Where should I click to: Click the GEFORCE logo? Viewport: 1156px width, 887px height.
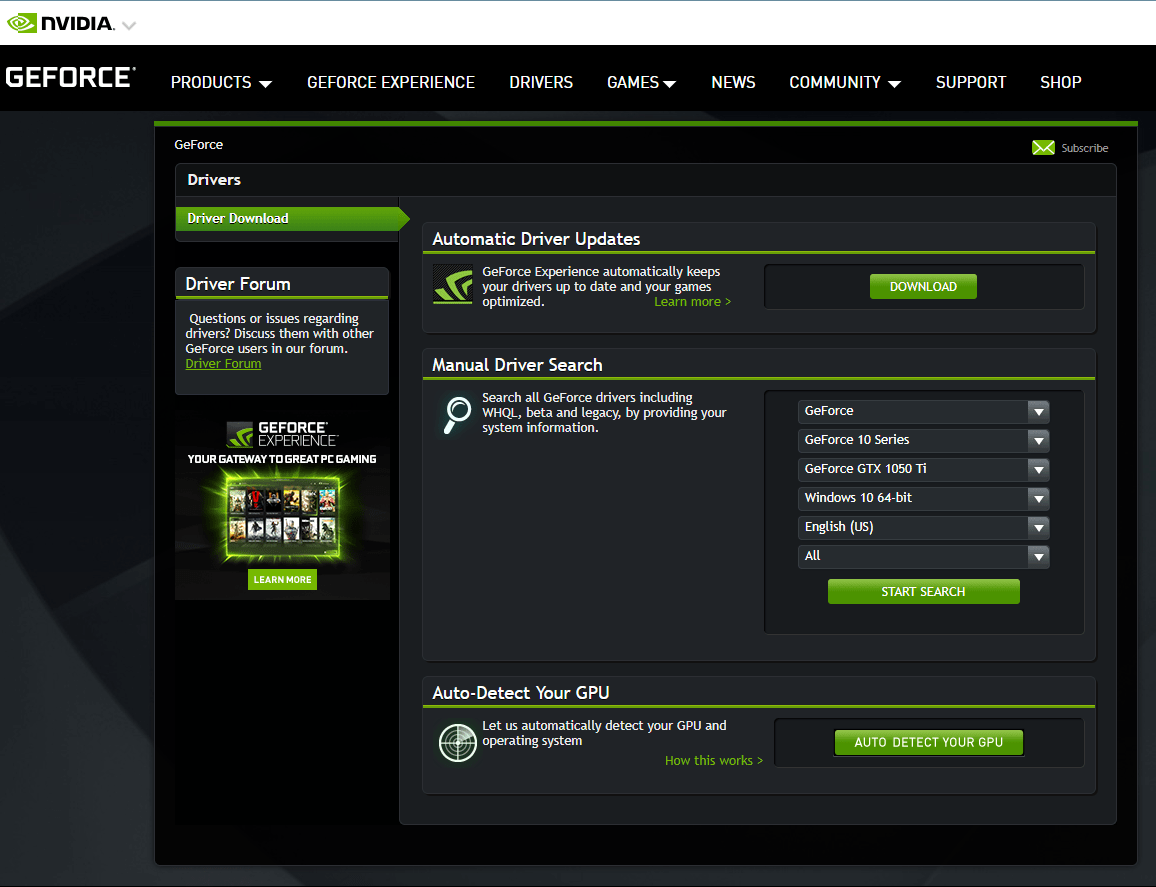[x=70, y=77]
